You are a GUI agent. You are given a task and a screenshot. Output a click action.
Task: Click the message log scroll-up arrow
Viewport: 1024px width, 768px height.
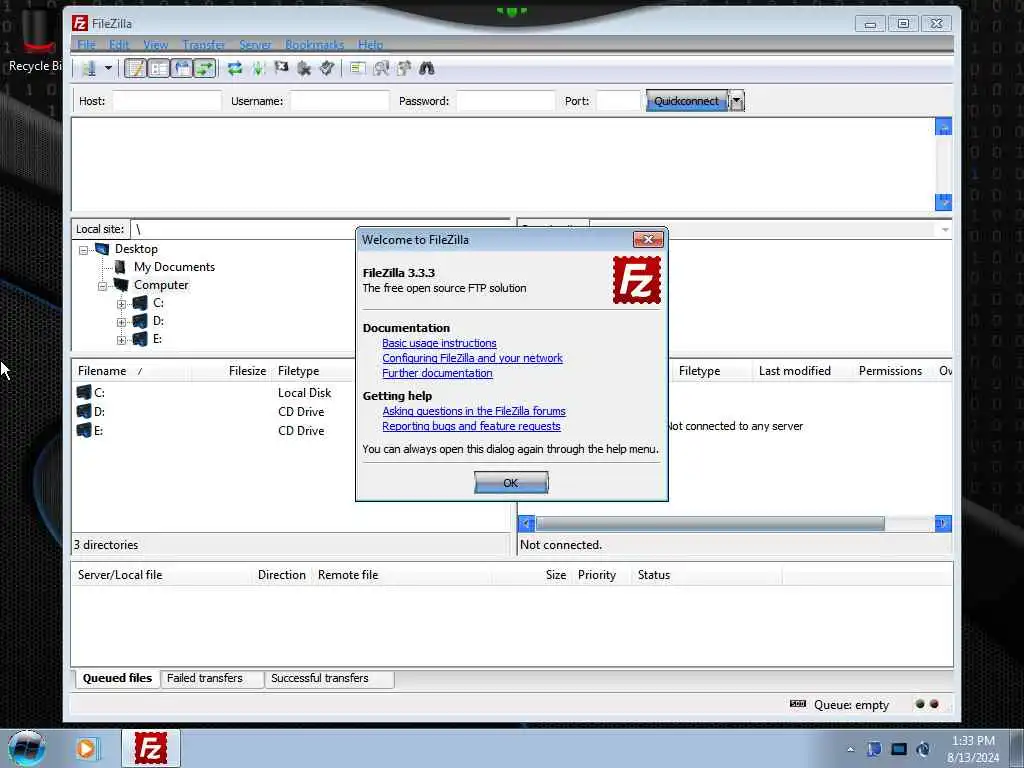click(943, 127)
